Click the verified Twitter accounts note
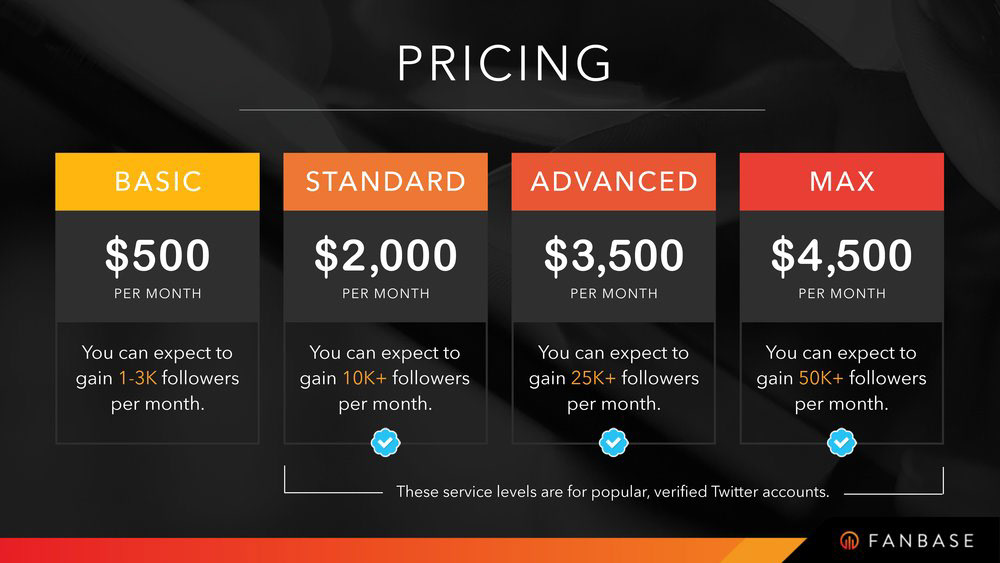Image resolution: width=1000 pixels, height=563 pixels. 613,492
